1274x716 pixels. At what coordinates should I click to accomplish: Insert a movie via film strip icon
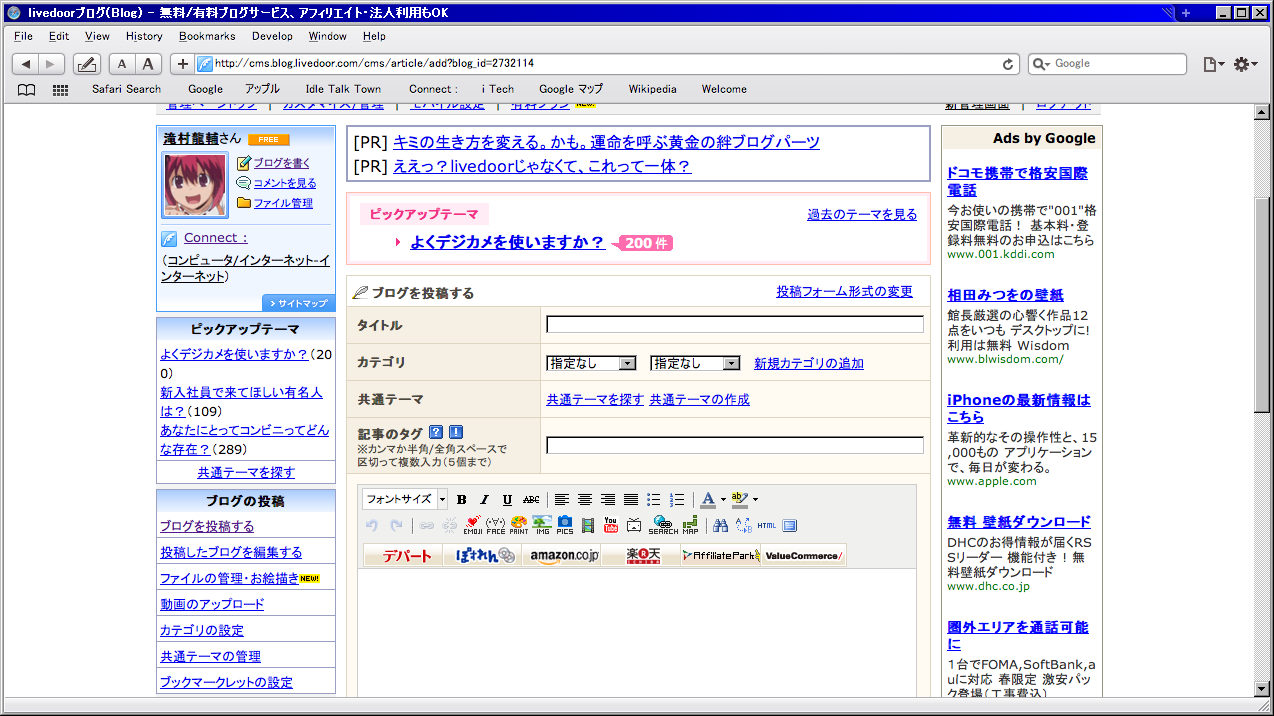point(588,525)
